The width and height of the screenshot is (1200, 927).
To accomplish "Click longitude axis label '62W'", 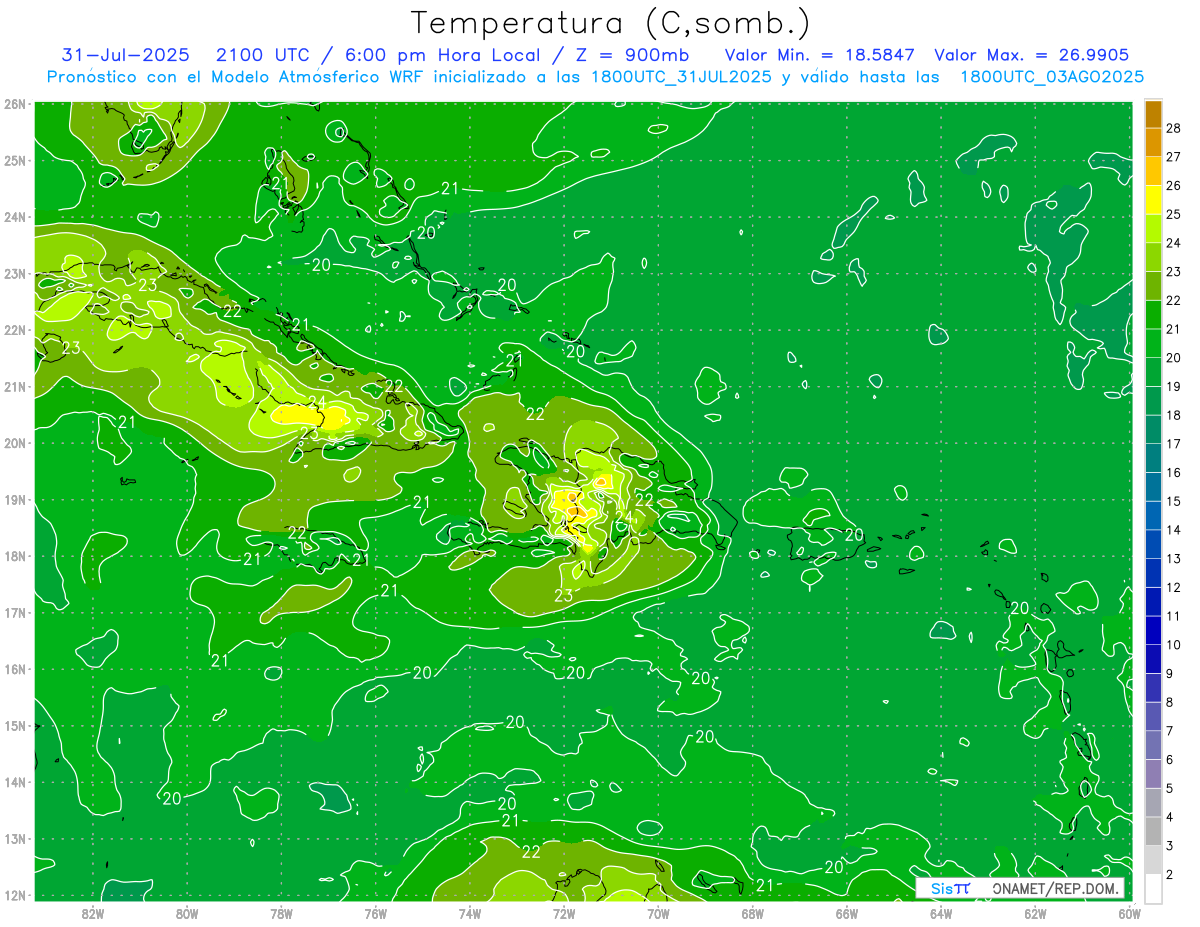I will 1034,913.
